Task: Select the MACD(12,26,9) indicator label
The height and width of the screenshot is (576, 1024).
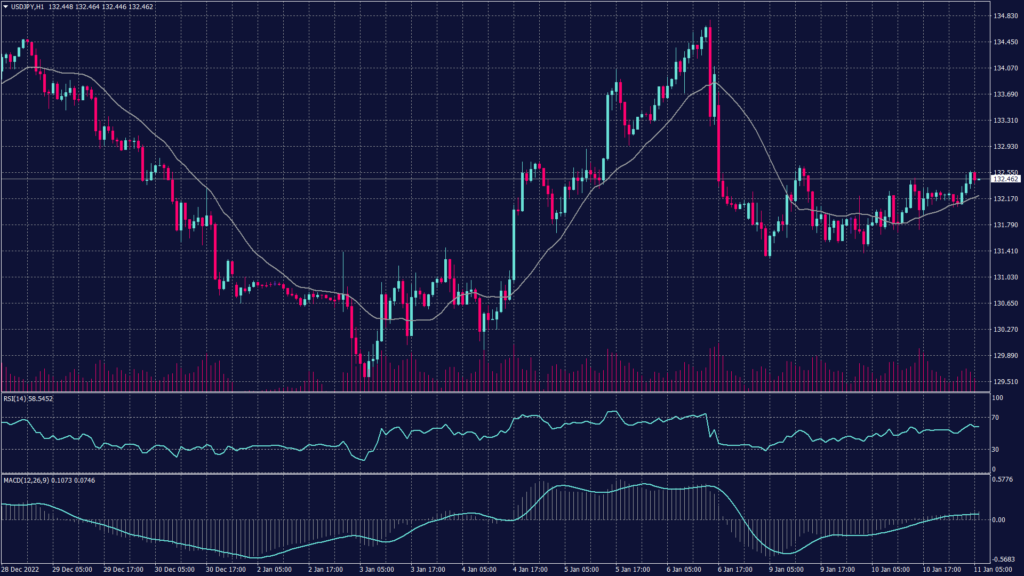Action: pyautogui.click(x=26, y=481)
